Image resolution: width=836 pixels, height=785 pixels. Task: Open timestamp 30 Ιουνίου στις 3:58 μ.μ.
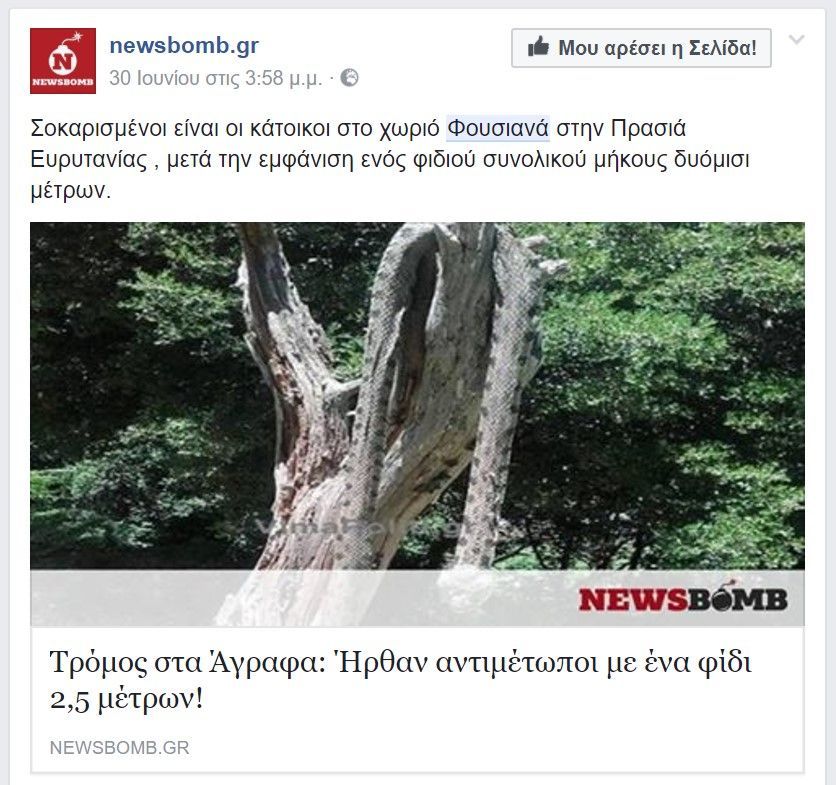216,78
